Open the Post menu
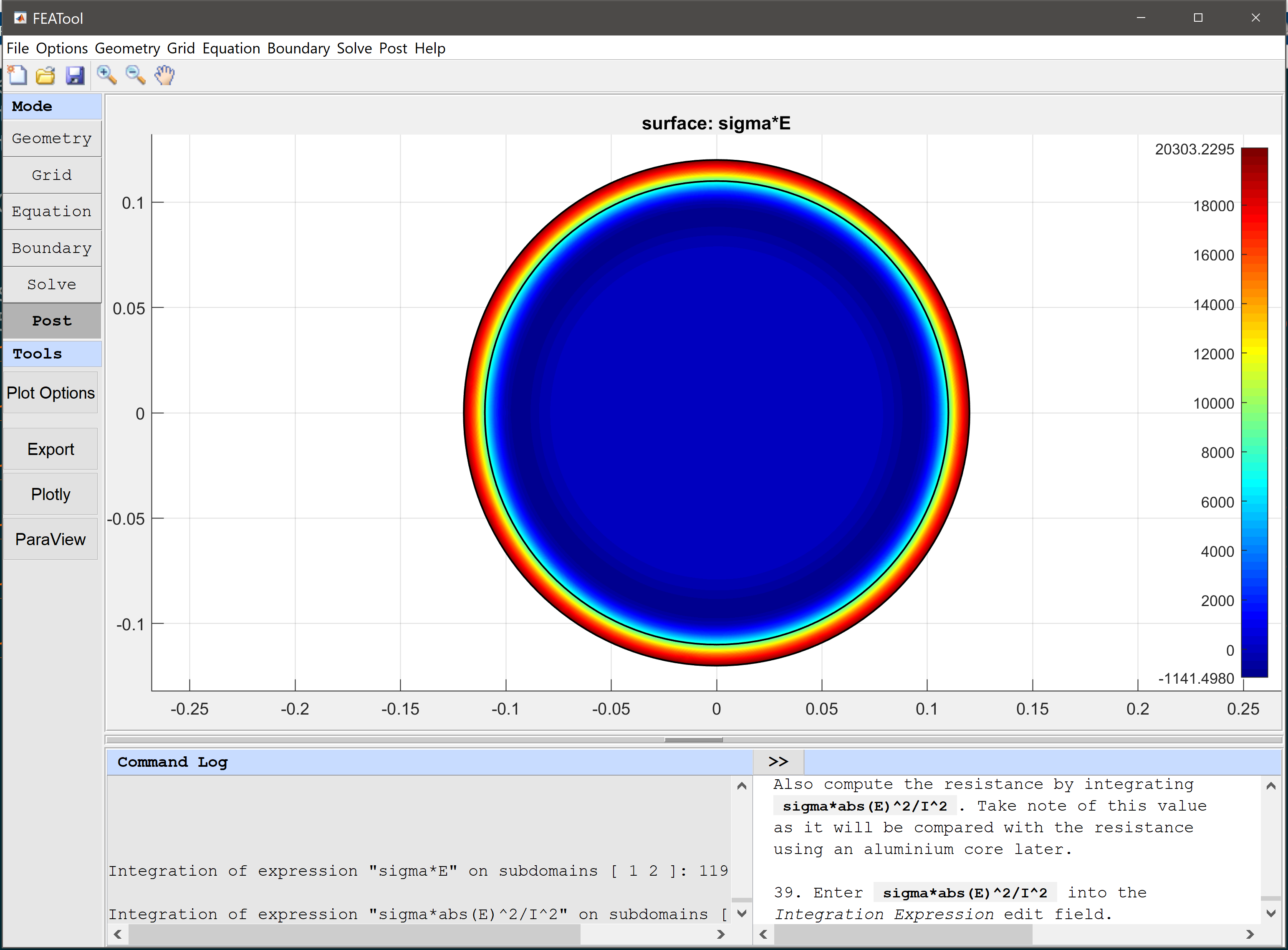1288x950 pixels. point(393,48)
